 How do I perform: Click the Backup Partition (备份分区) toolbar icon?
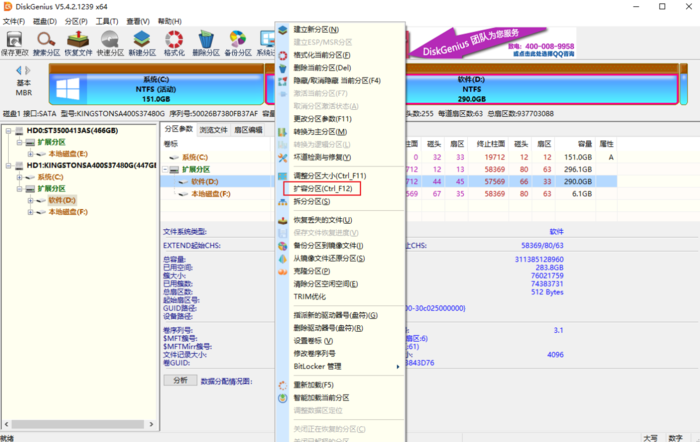coord(238,43)
